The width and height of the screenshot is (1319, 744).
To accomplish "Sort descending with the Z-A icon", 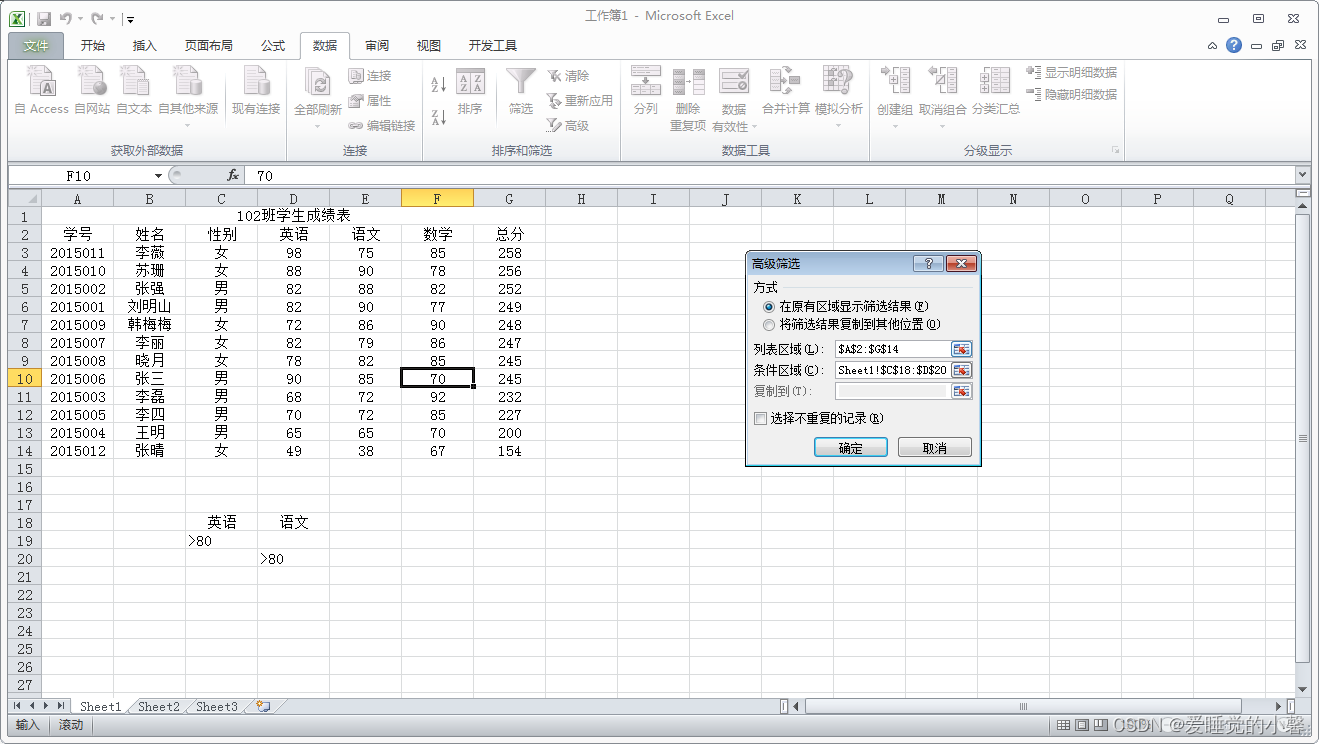I will (x=438, y=117).
